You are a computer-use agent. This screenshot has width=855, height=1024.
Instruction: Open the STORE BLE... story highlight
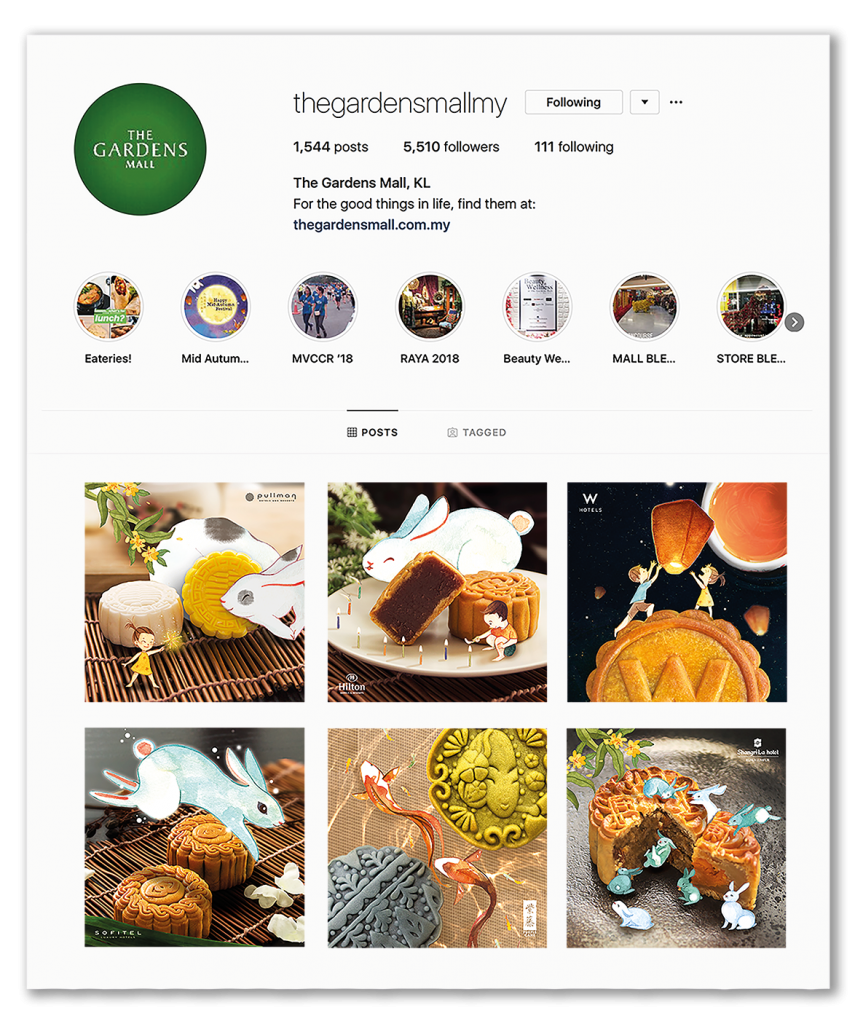(751, 307)
